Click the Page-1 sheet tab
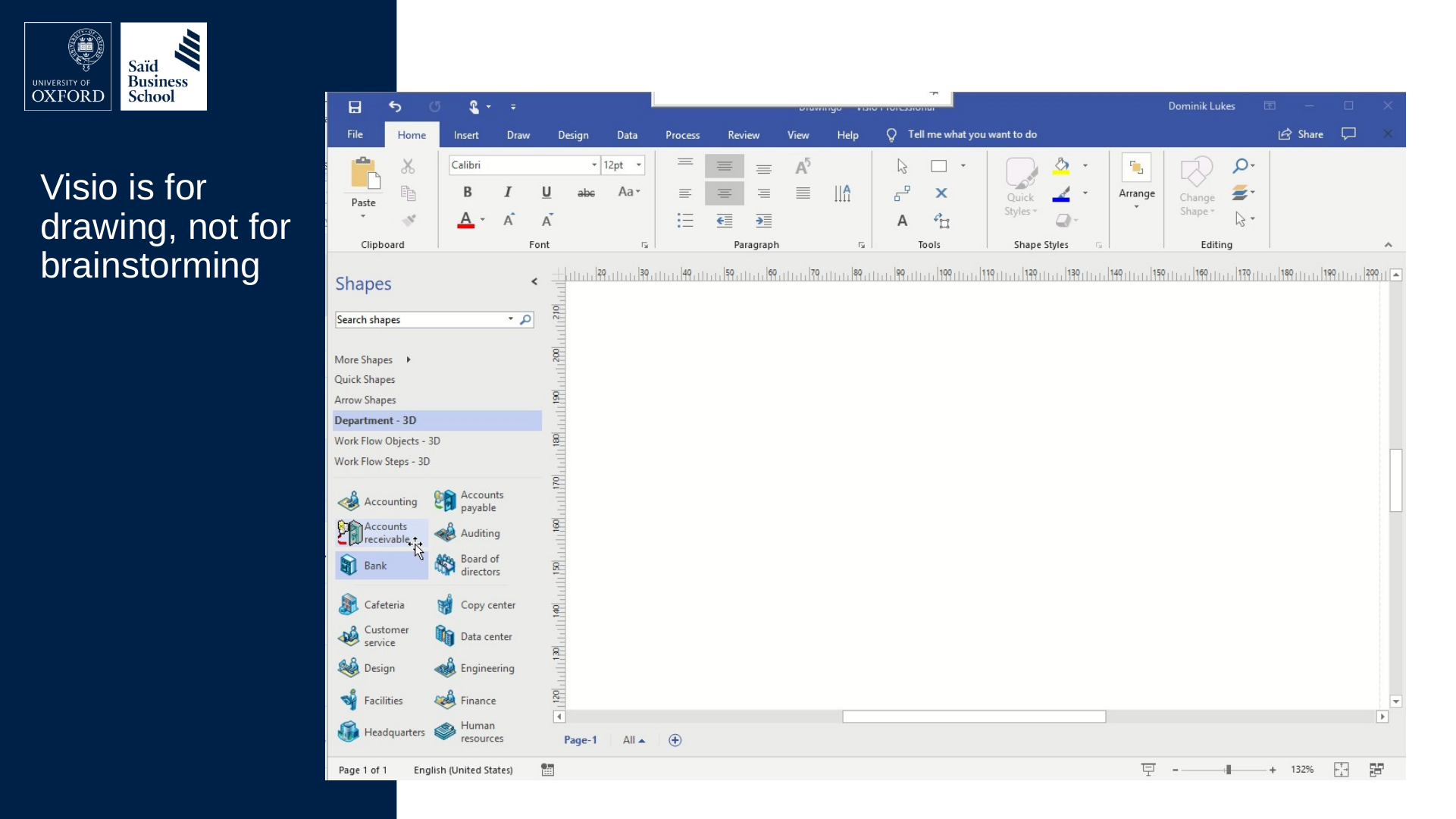 point(581,740)
